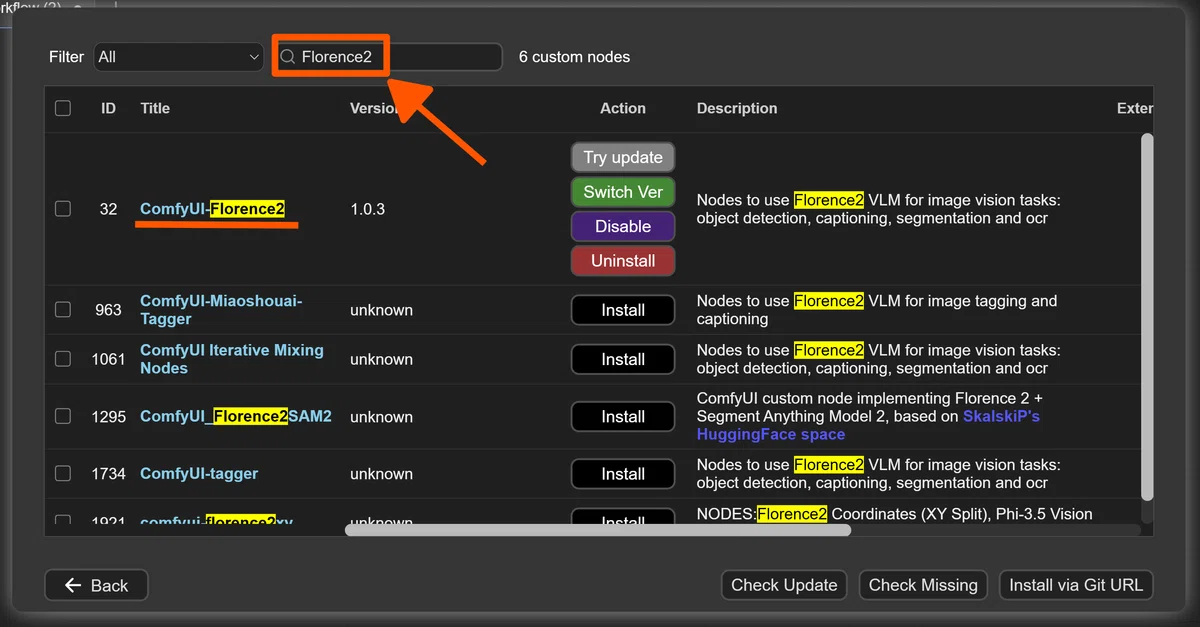Click version 1.0.3 cell
1200x627 pixels.
(x=367, y=209)
